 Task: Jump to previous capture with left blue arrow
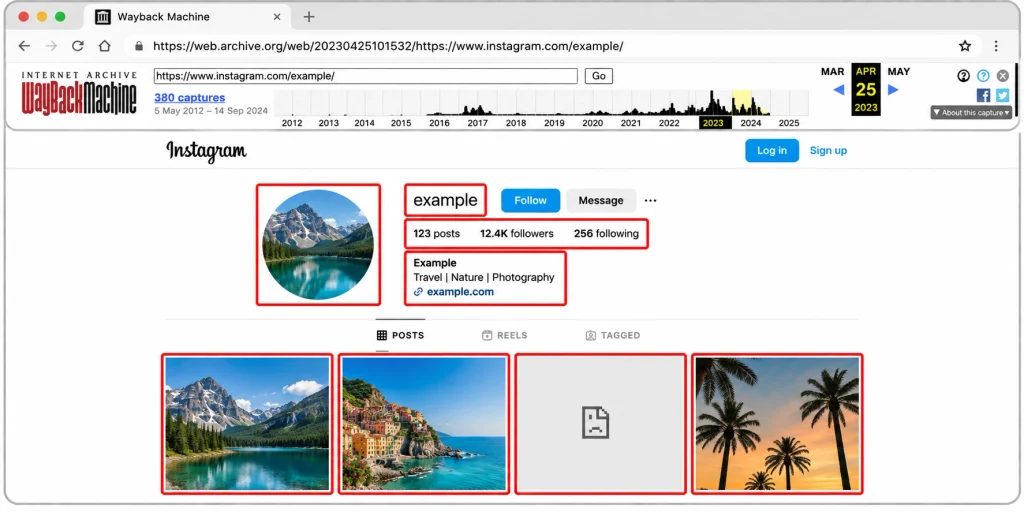tap(839, 89)
